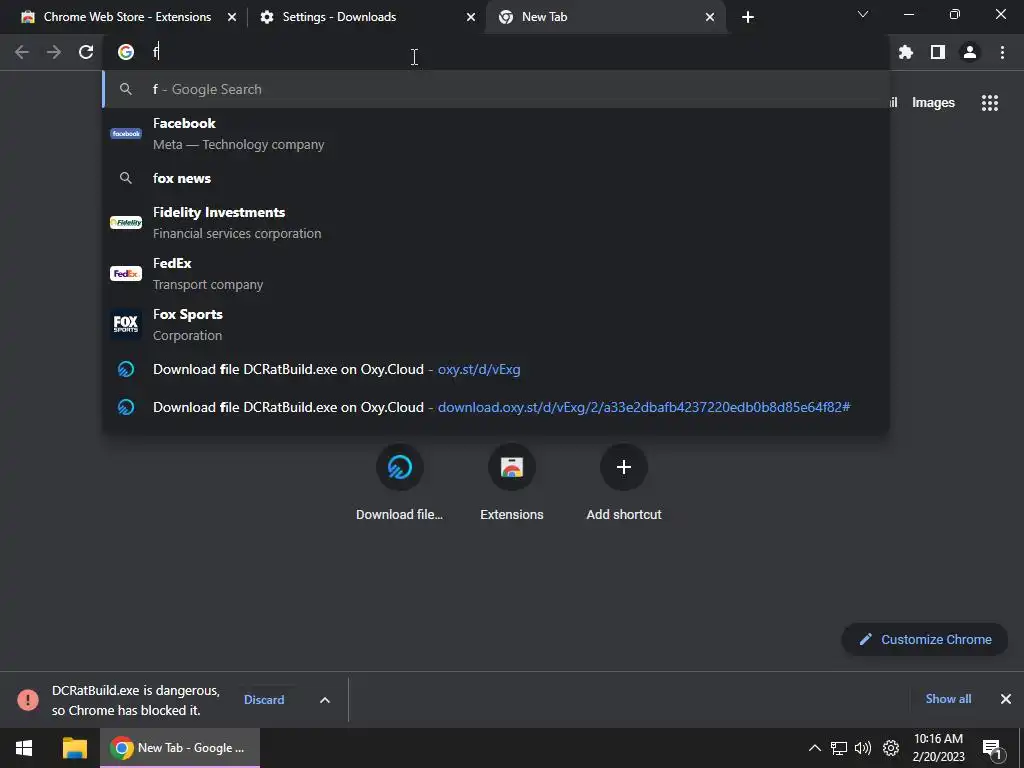Image resolution: width=1024 pixels, height=768 pixels.
Task: Click the Chrome taskbar button
Action: (x=180, y=748)
